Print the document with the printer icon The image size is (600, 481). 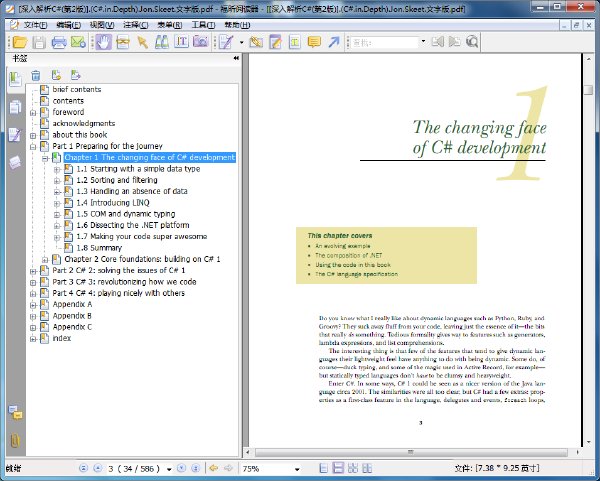click(59, 42)
